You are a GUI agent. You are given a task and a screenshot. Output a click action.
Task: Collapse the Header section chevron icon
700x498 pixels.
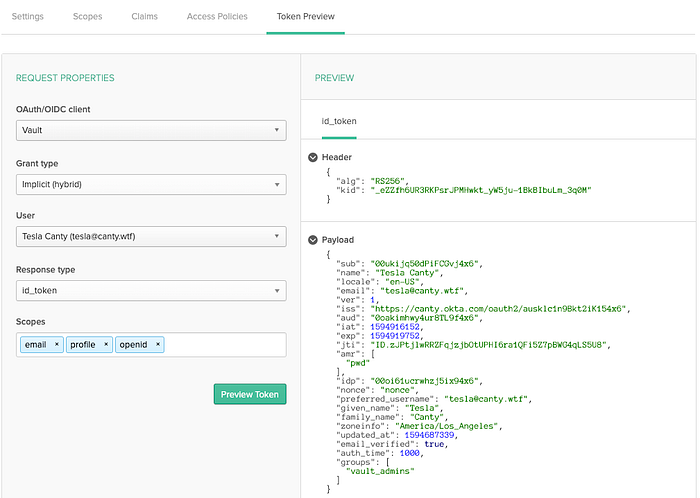pos(313,157)
